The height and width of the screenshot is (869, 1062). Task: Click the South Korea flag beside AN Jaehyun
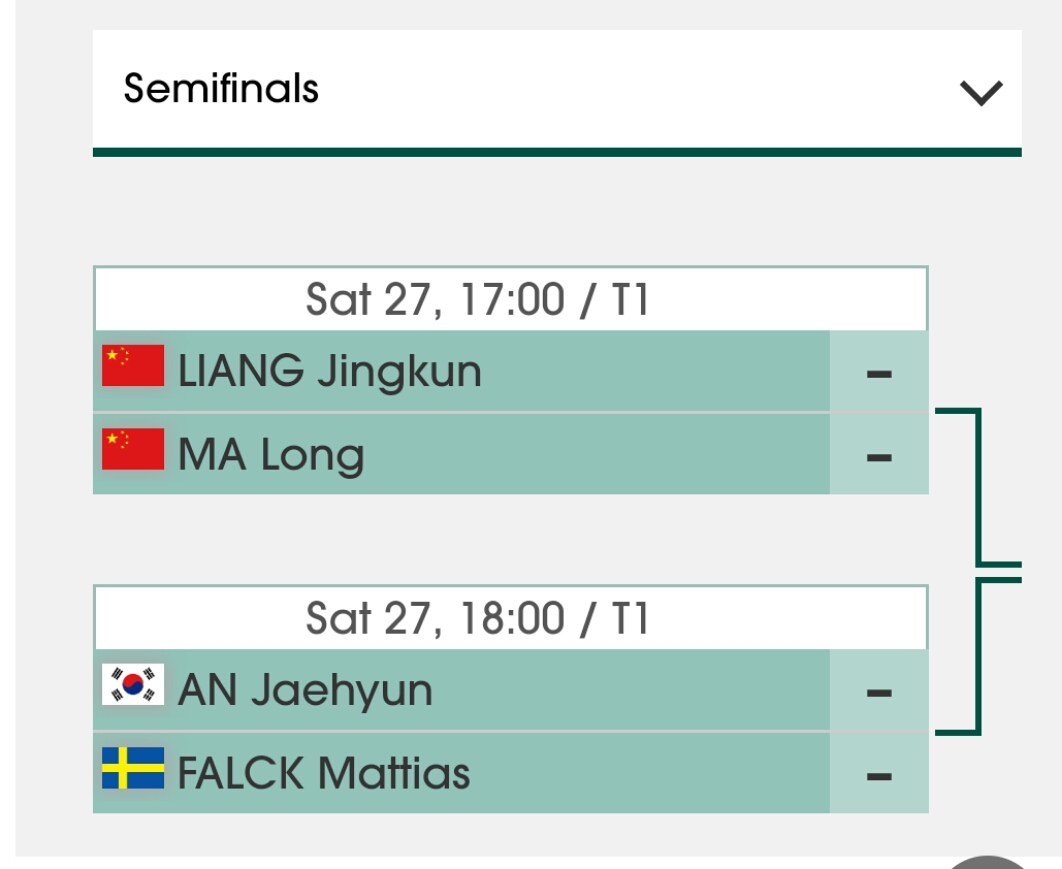pyautogui.click(x=133, y=684)
